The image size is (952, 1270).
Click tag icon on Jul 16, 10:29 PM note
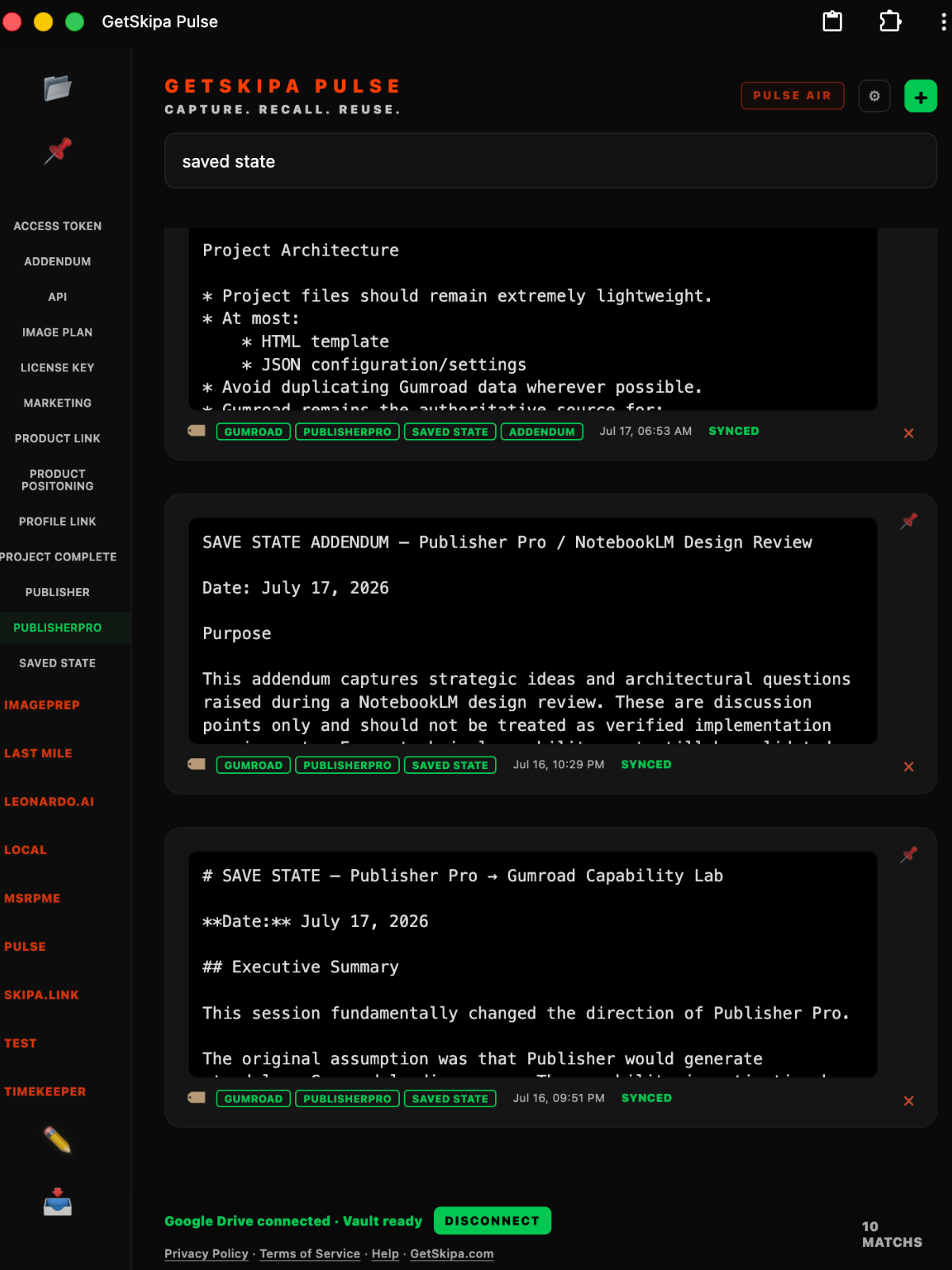(197, 764)
